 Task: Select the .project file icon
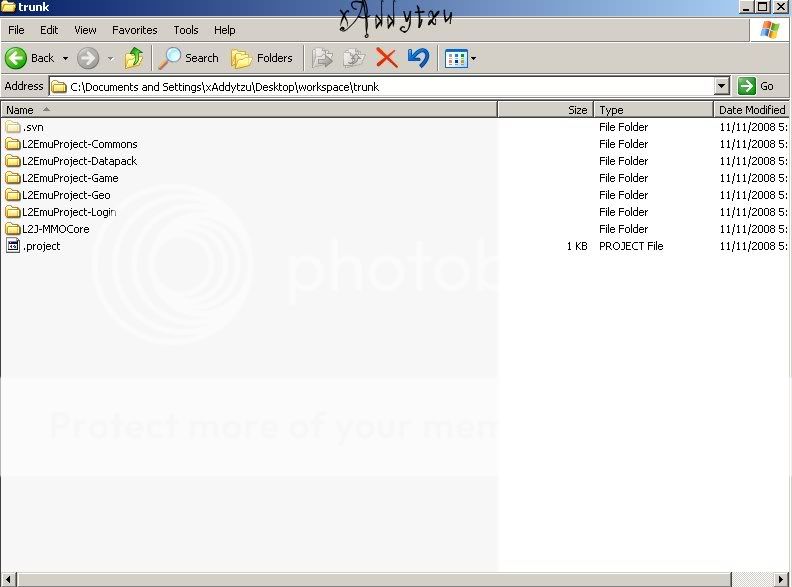(13, 246)
